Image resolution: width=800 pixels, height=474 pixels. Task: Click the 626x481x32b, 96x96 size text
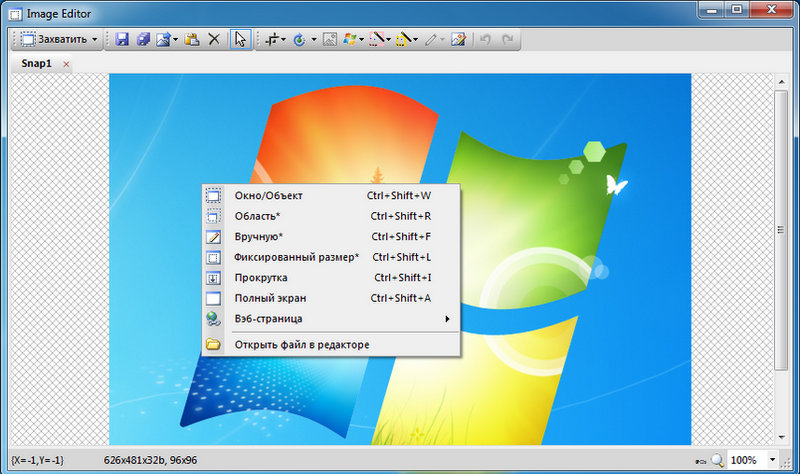pyautogui.click(x=151, y=460)
